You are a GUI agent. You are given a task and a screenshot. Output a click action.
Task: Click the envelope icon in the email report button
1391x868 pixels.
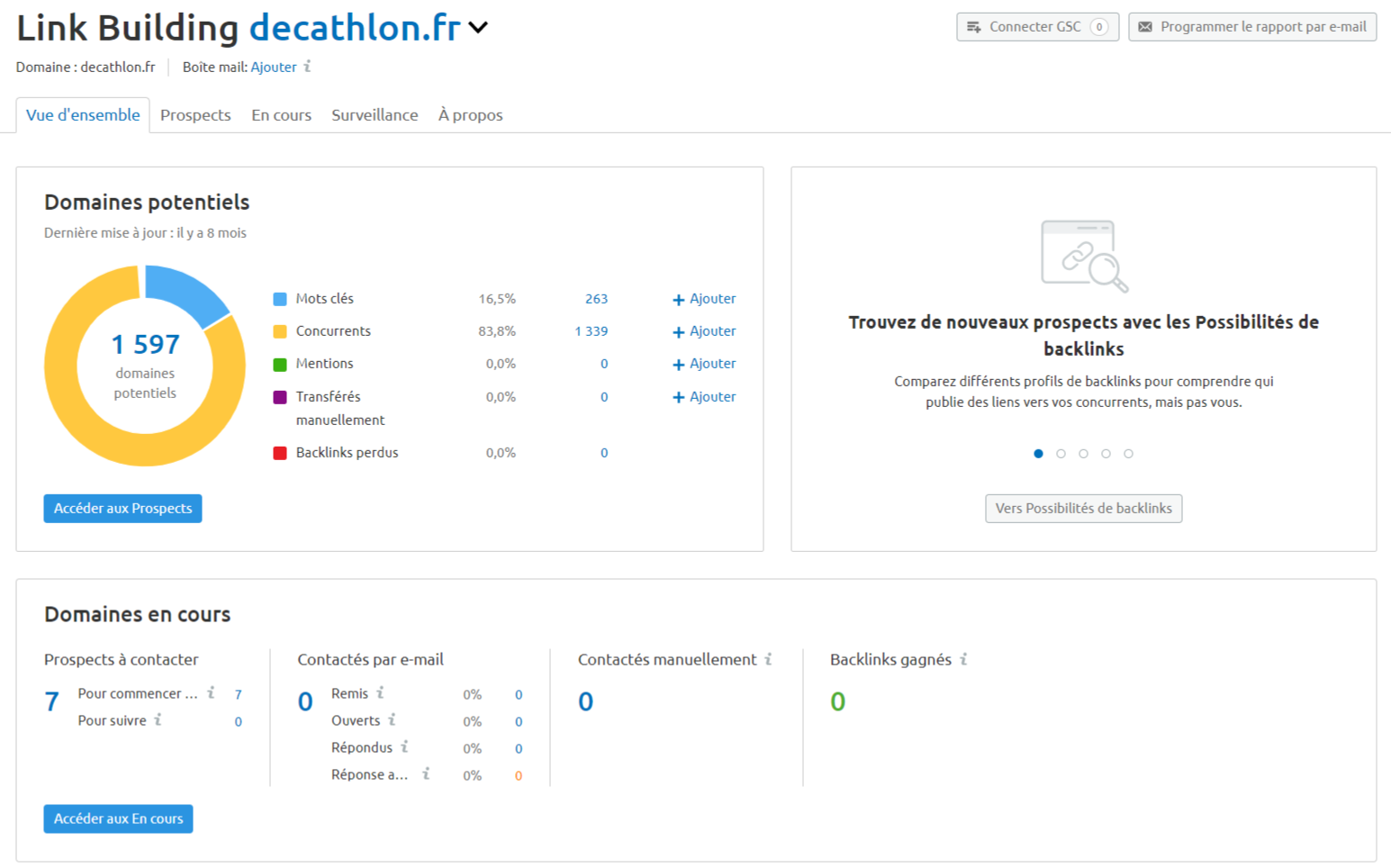pos(1145,27)
